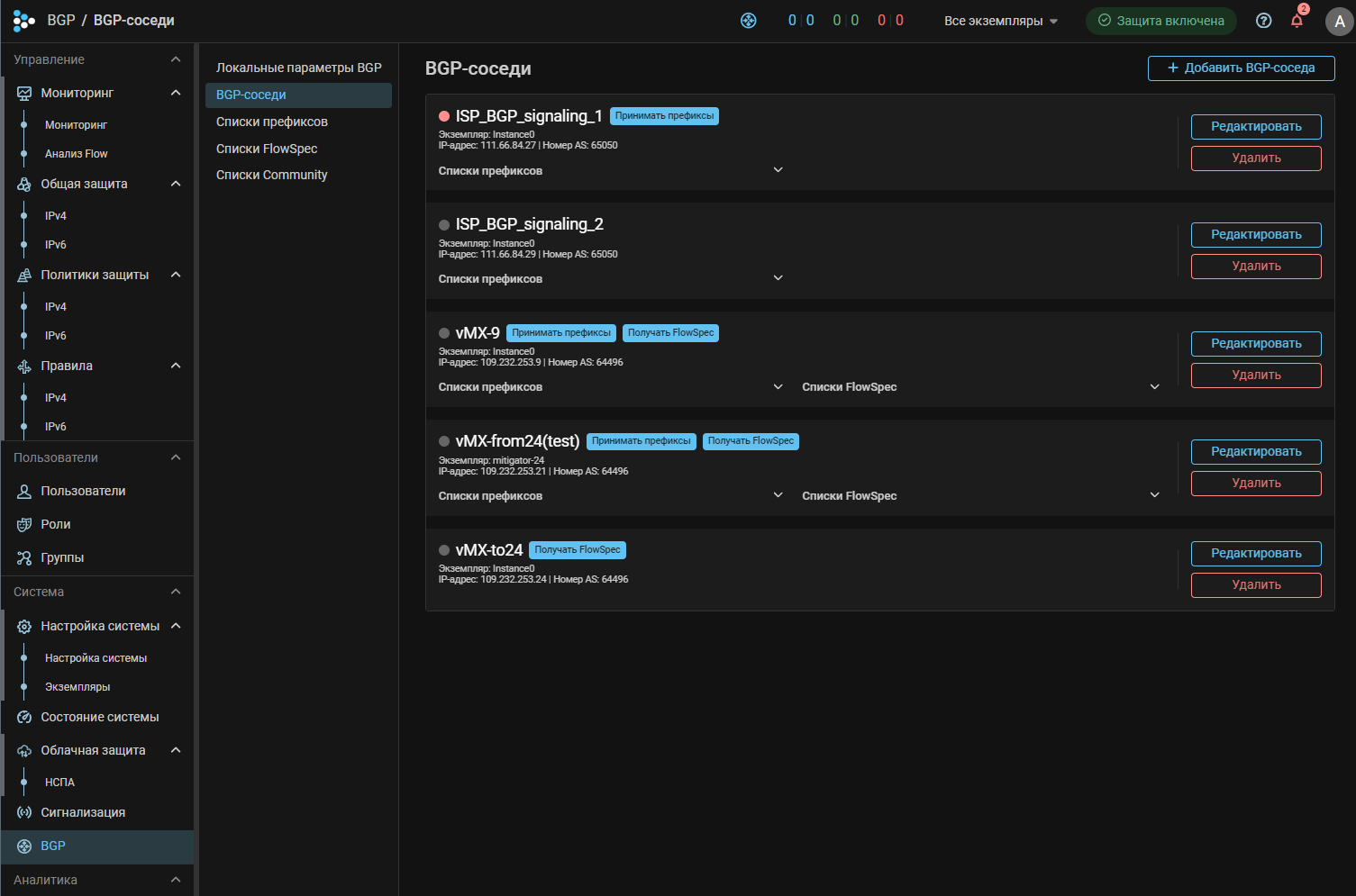The width and height of the screenshot is (1356, 896).
Task: Open the help question mark icon
Action: pyautogui.click(x=1263, y=21)
